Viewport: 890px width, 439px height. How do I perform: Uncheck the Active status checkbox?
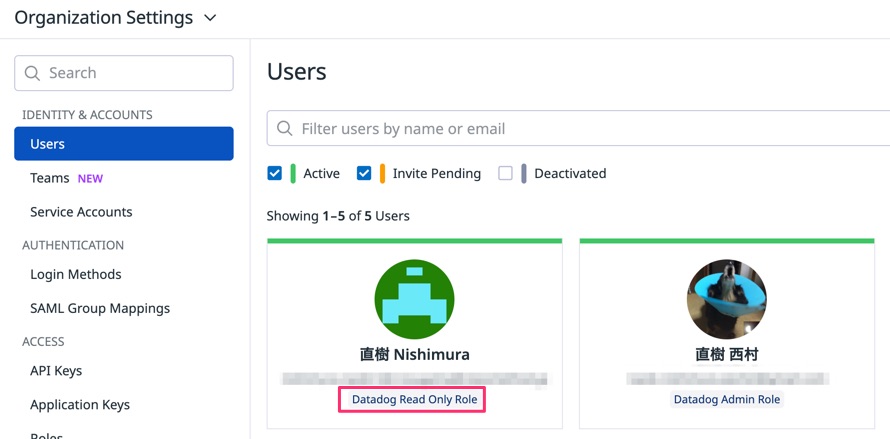(x=274, y=173)
